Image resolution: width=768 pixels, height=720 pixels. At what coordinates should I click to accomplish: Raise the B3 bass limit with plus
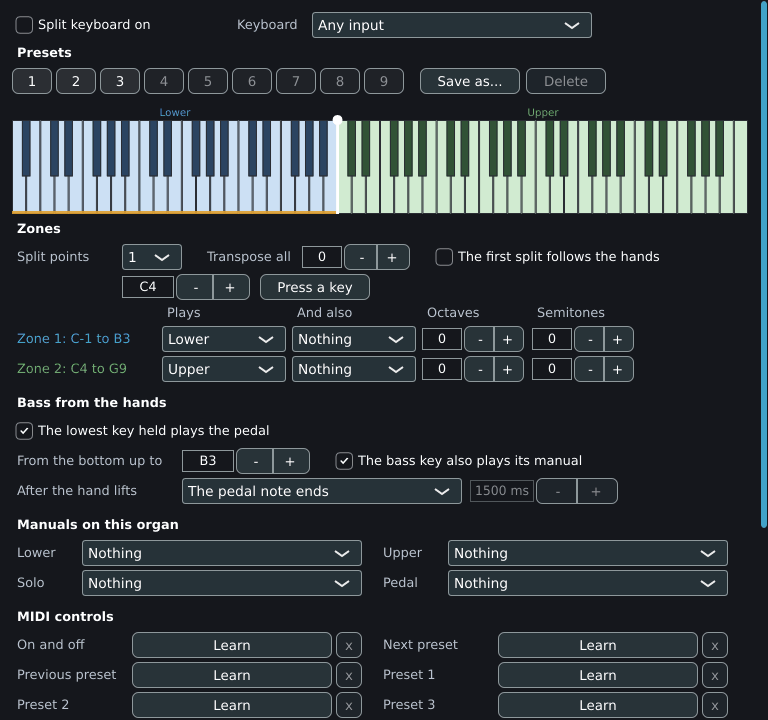point(291,461)
